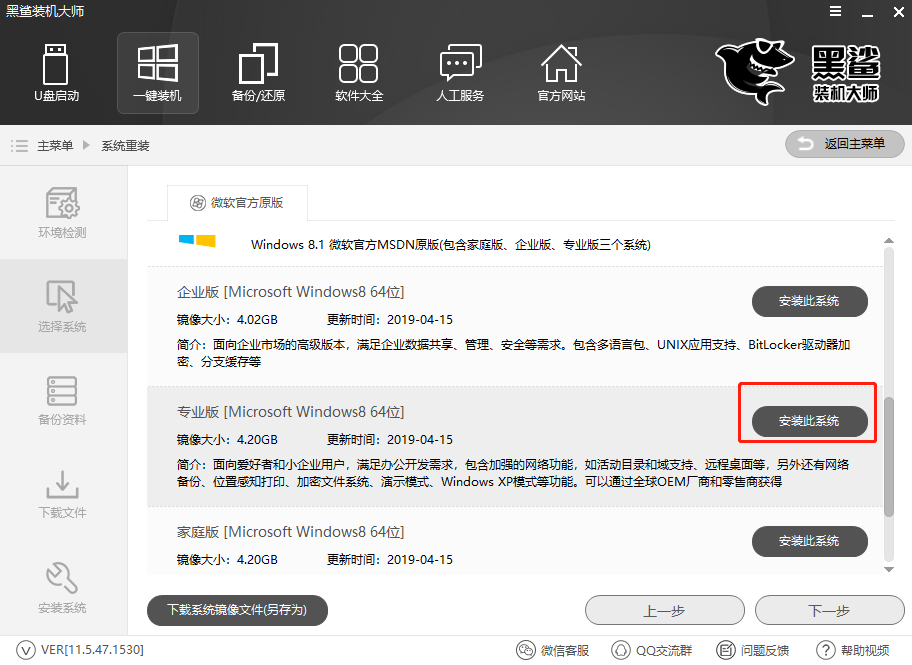Install the 企业版 Windows 8 64-bit system
Viewport: 912px width, 665px height.
click(x=809, y=301)
